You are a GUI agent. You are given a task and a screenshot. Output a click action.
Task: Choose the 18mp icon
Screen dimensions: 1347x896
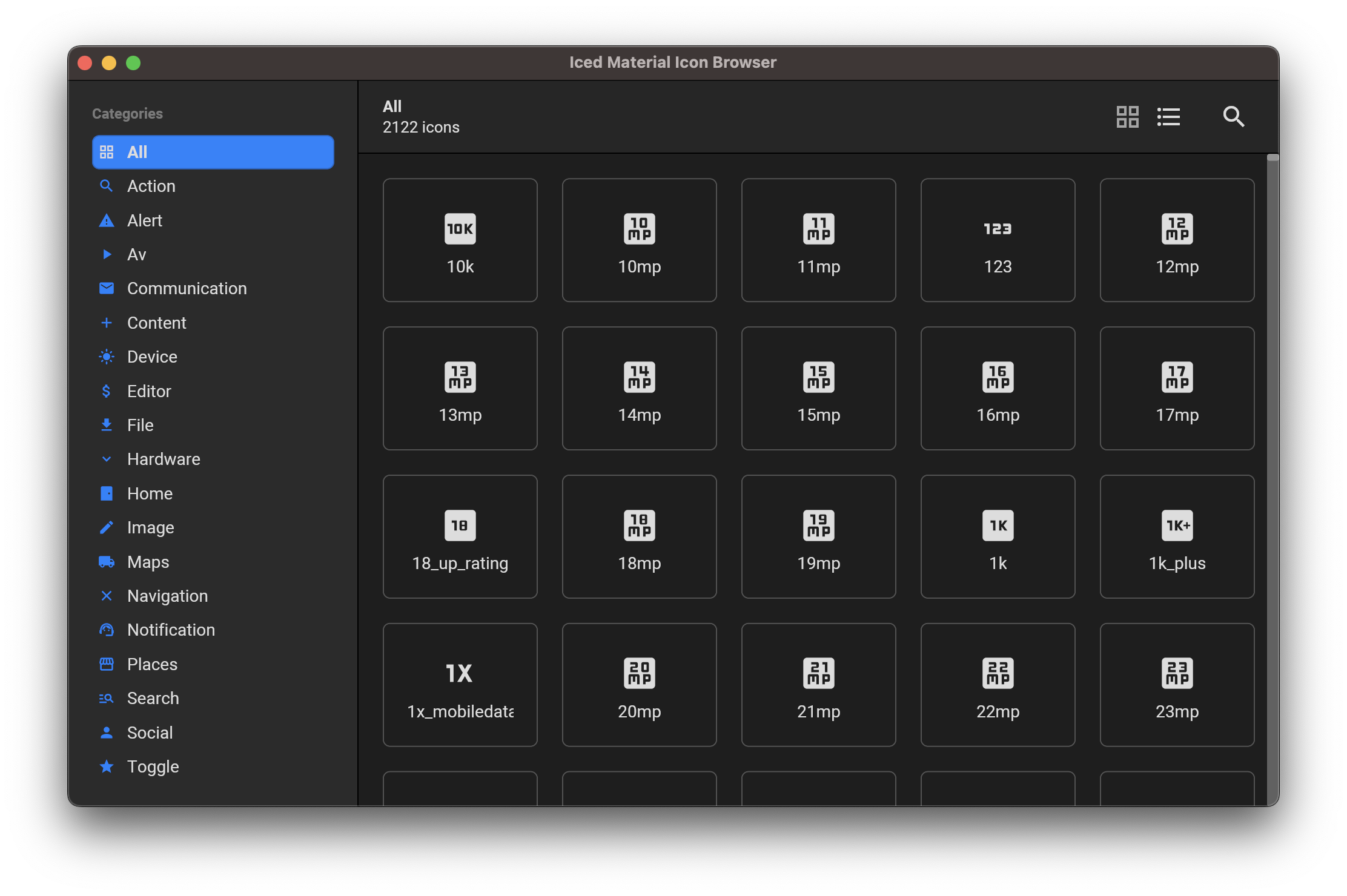640,536
